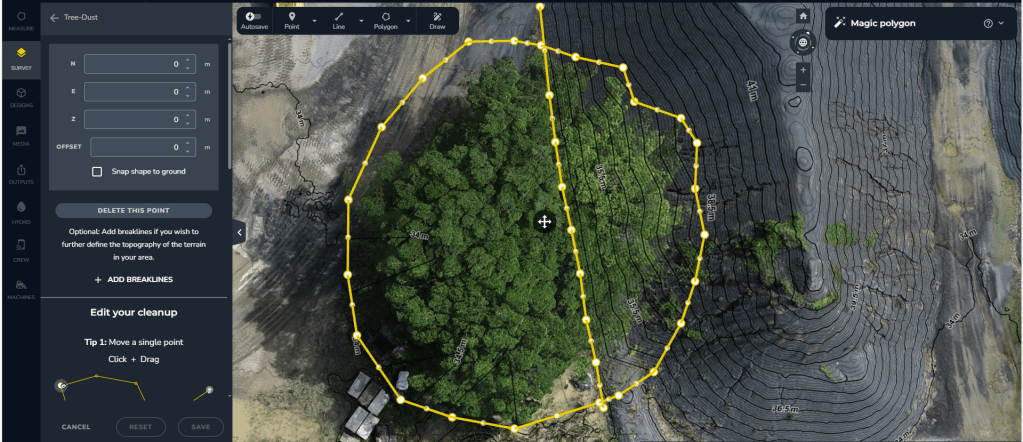
Task: Click the move cursor handle on trees
Action: [544, 222]
